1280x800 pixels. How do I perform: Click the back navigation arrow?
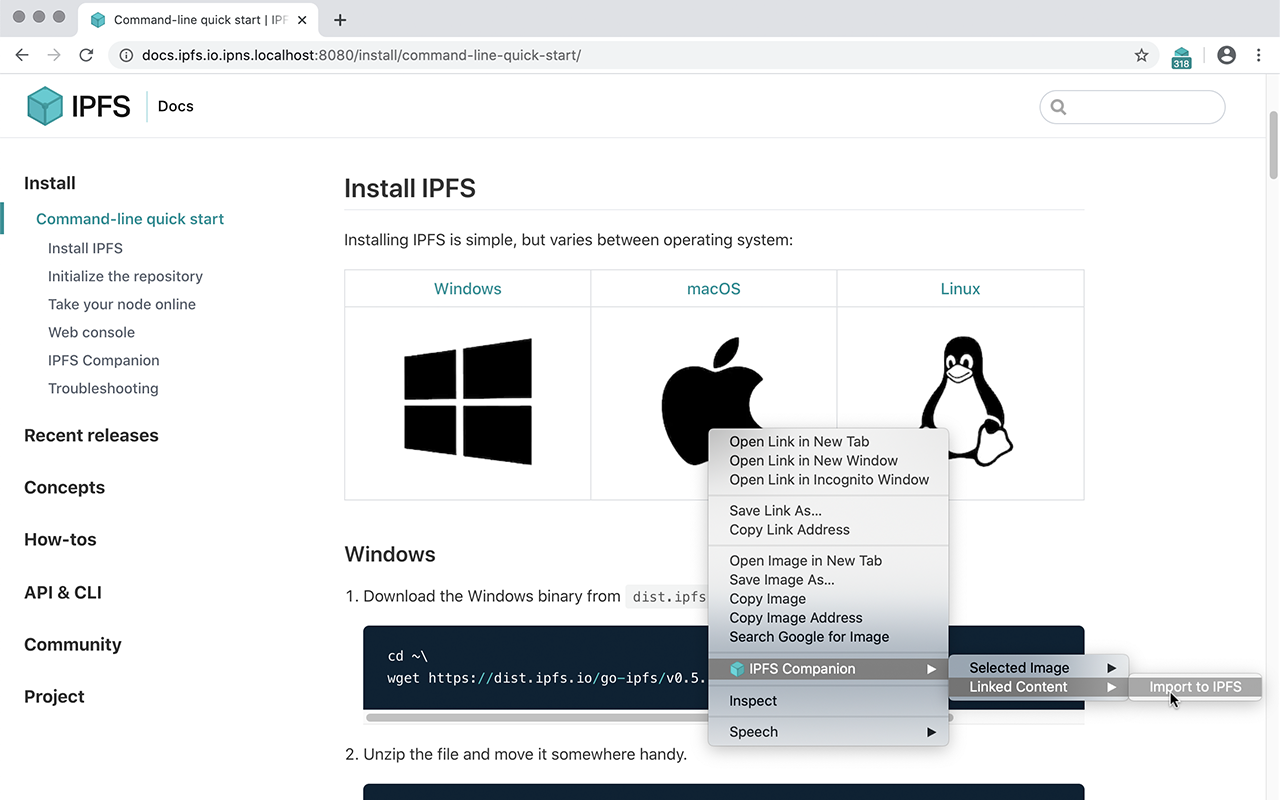click(22, 55)
